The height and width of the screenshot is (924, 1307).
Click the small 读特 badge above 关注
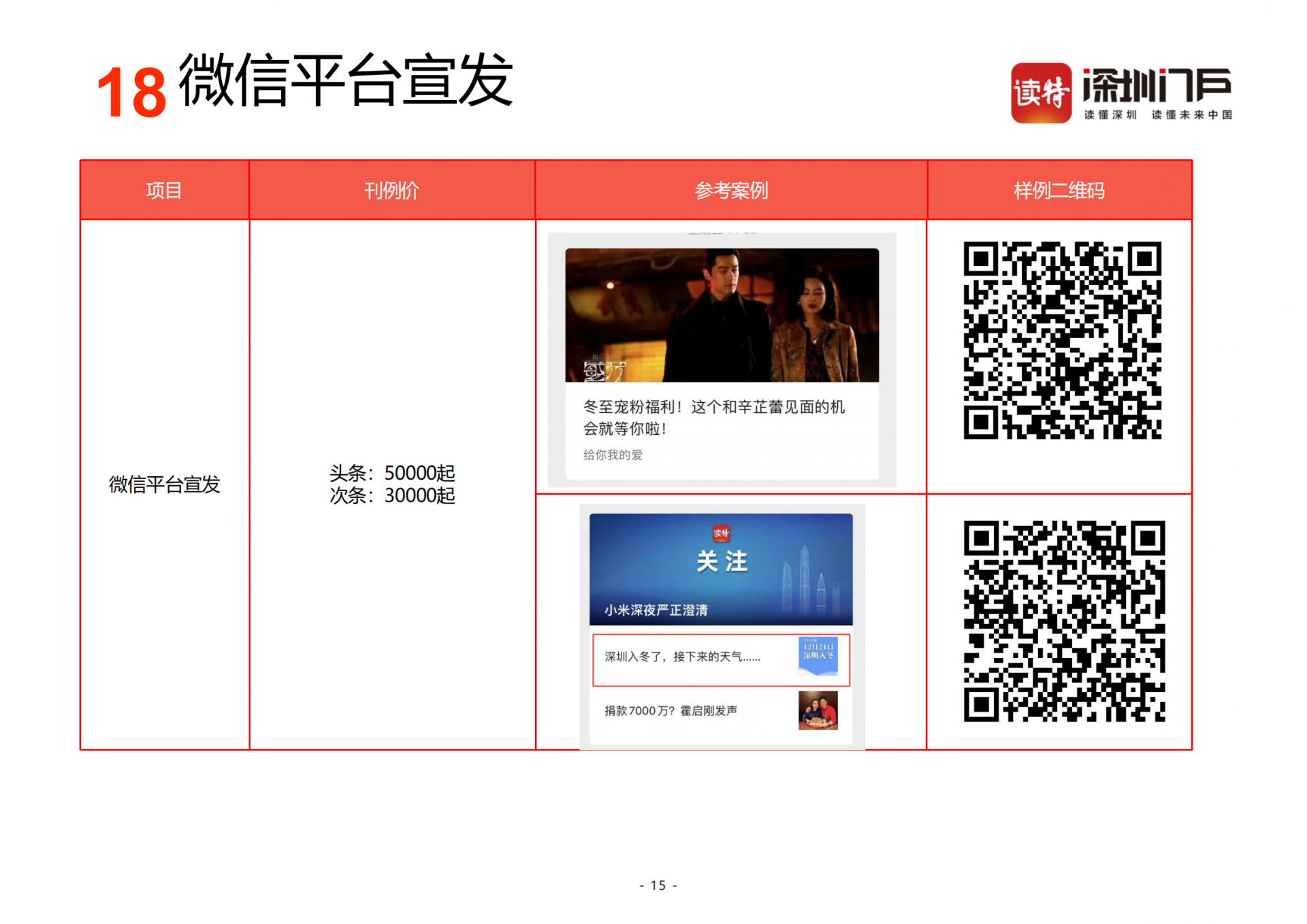pyautogui.click(x=721, y=533)
